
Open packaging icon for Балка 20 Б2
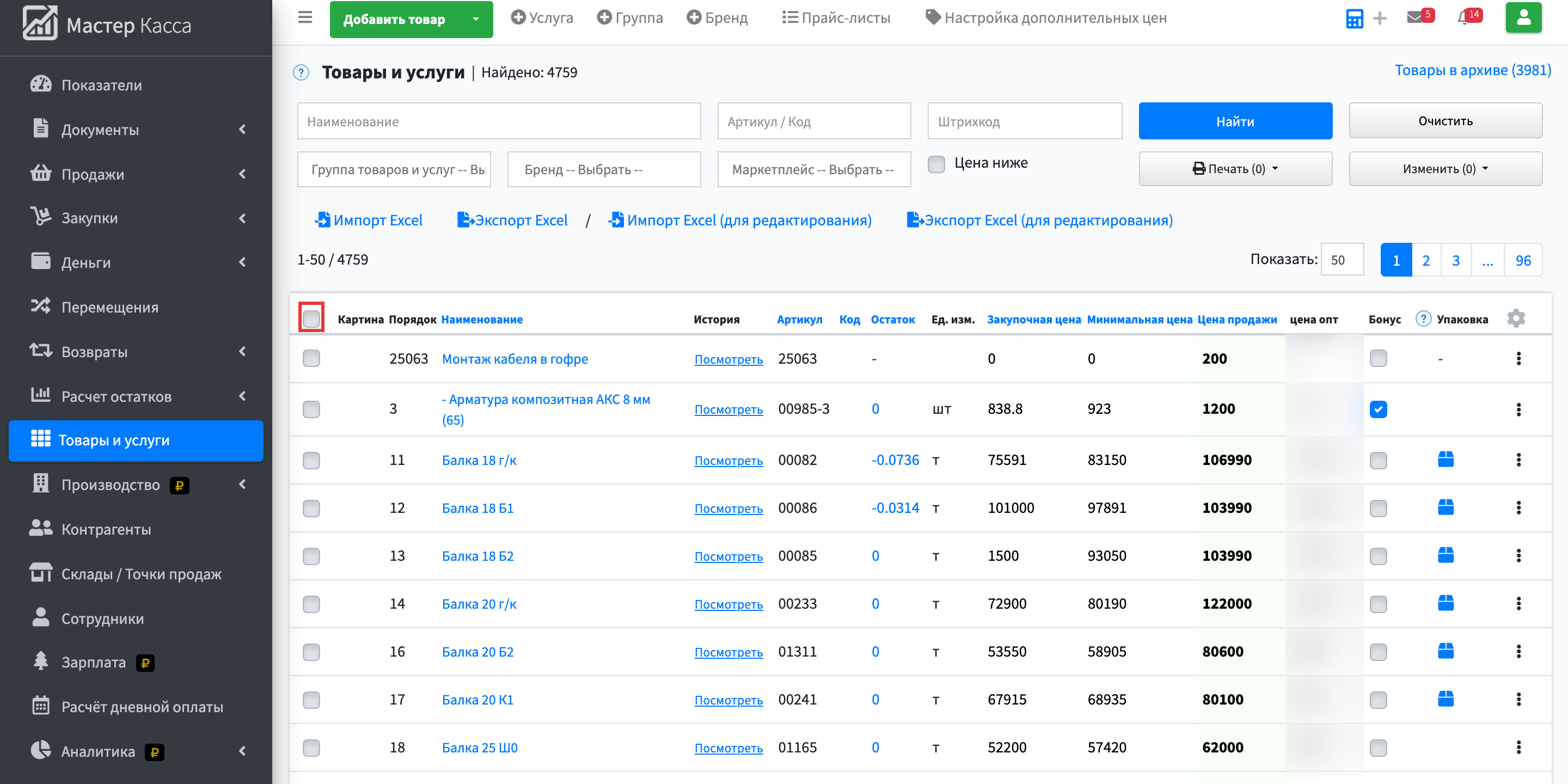(1445, 651)
